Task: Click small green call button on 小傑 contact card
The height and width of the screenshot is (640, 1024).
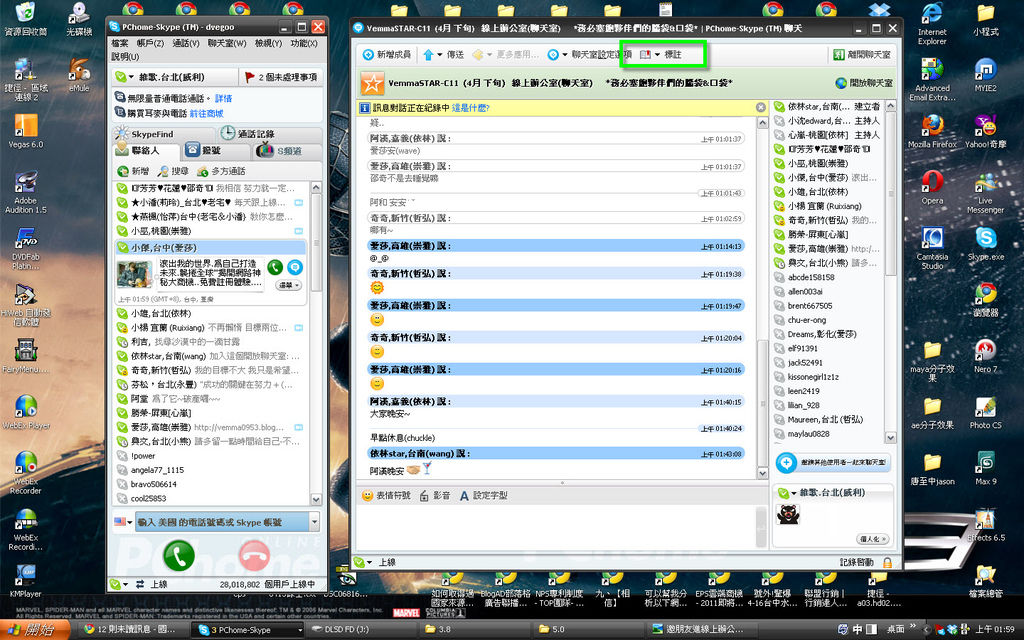Action: point(275,266)
